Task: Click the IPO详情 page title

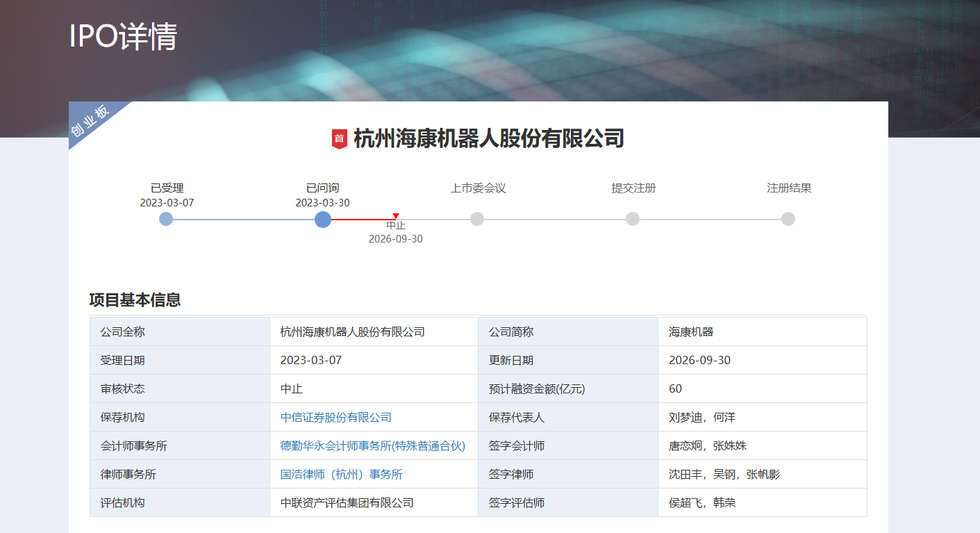Action: tap(123, 36)
